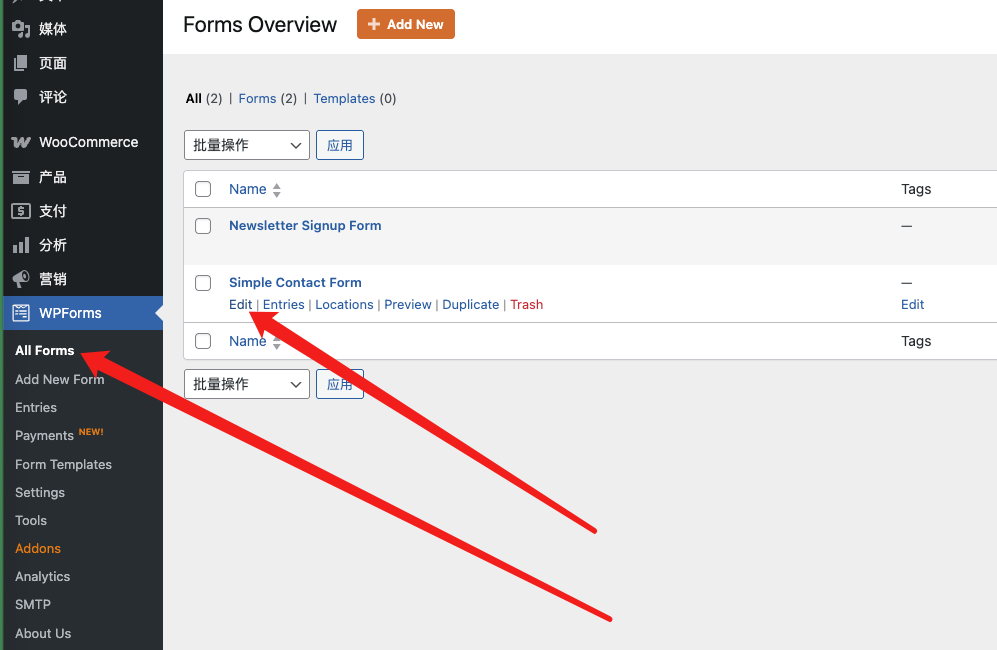Click the Tags label in the table footer
Screen dimensions: 997x650
(916, 341)
